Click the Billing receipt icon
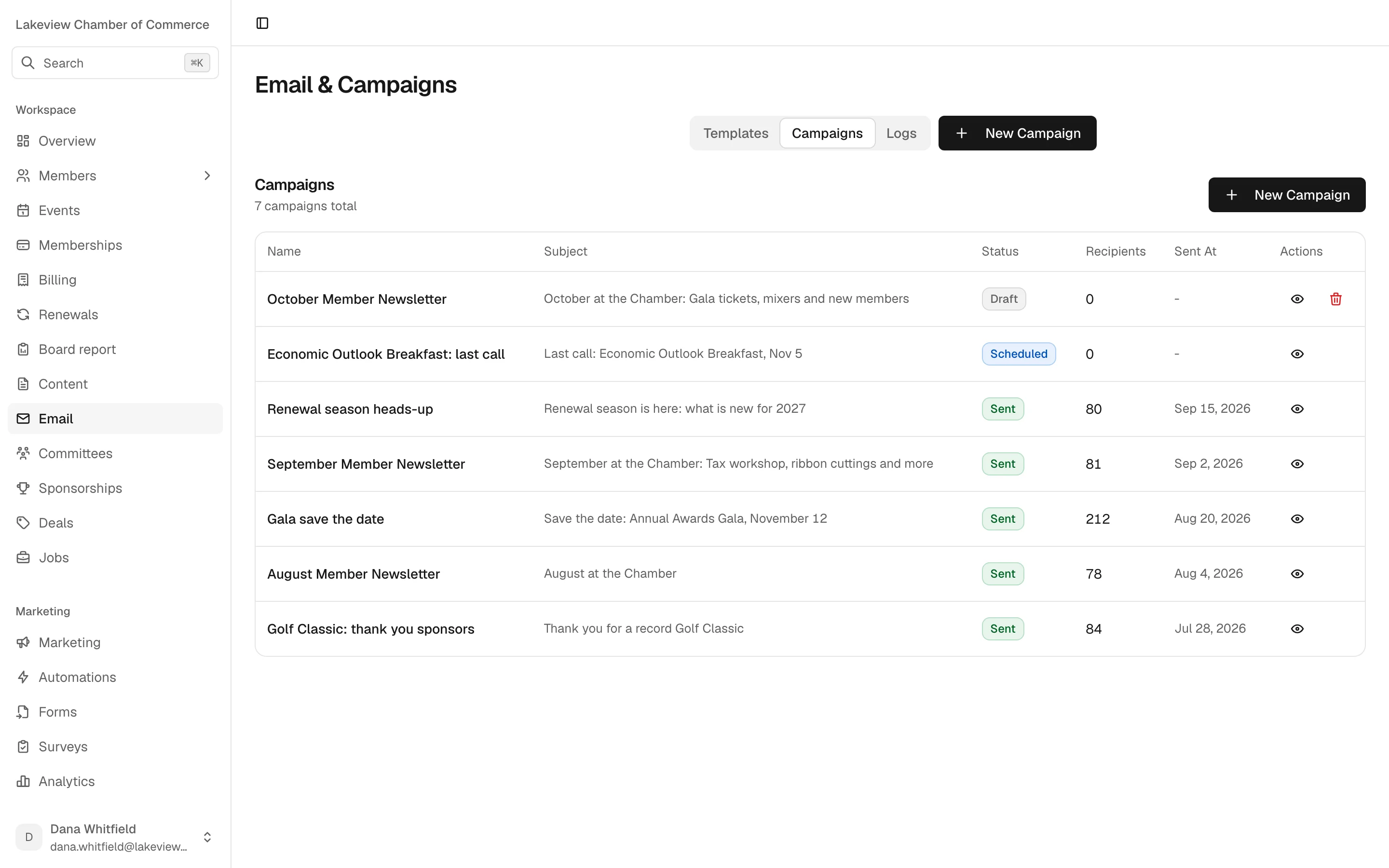1389x868 pixels. (x=23, y=280)
